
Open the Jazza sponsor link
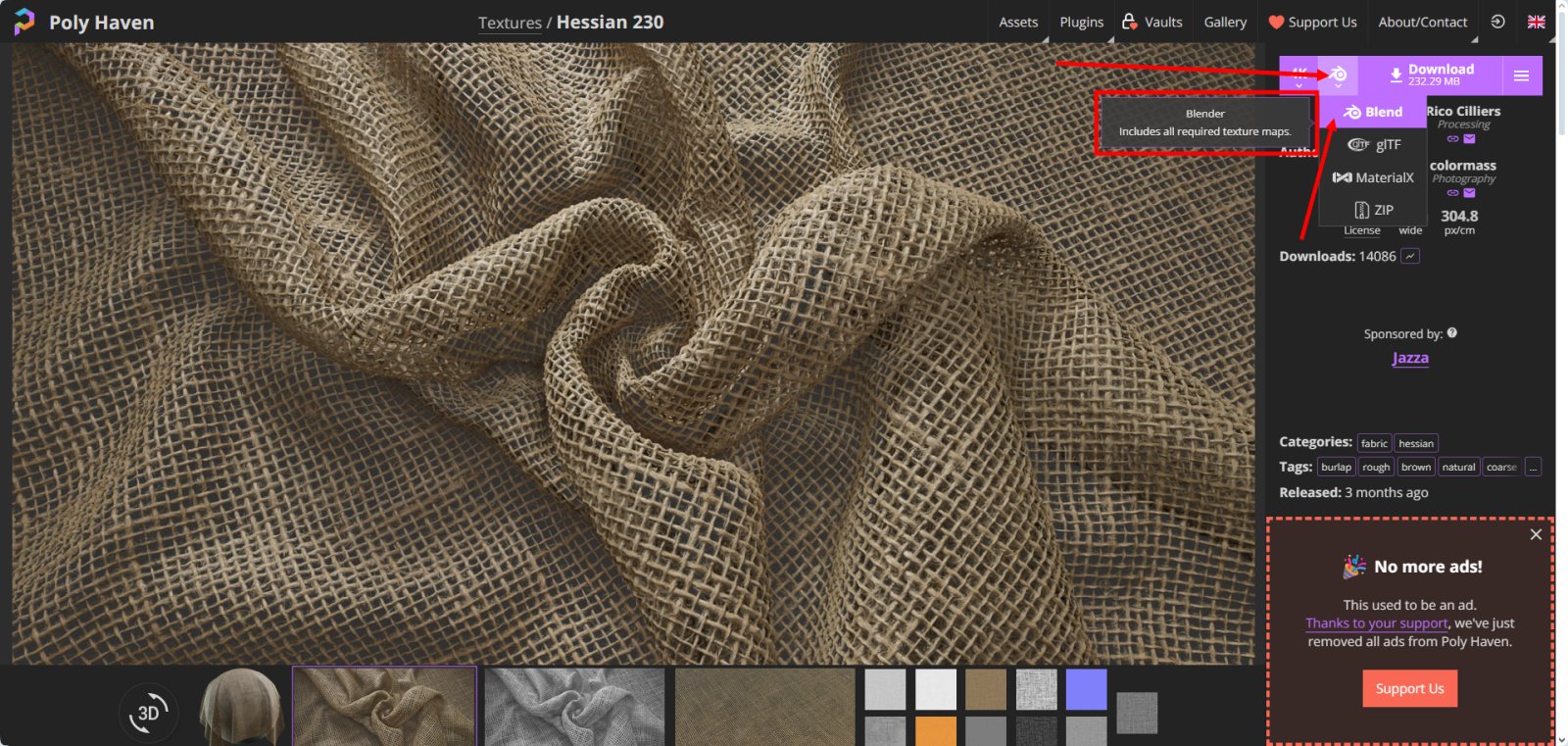pyautogui.click(x=1409, y=359)
